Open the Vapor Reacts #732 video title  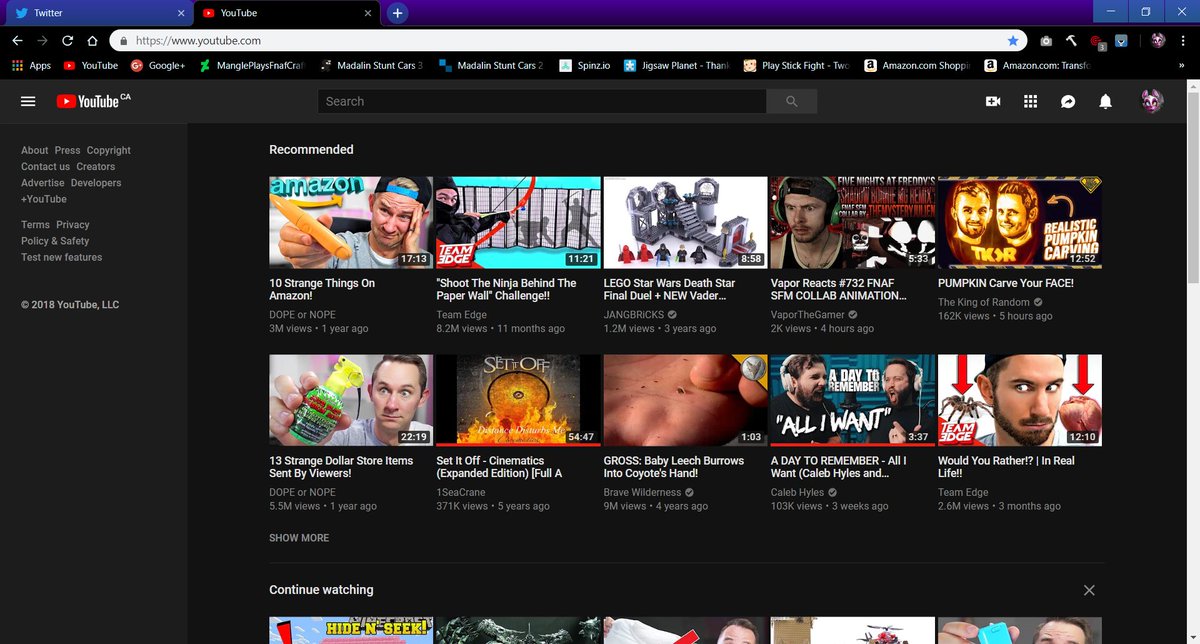pos(839,289)
